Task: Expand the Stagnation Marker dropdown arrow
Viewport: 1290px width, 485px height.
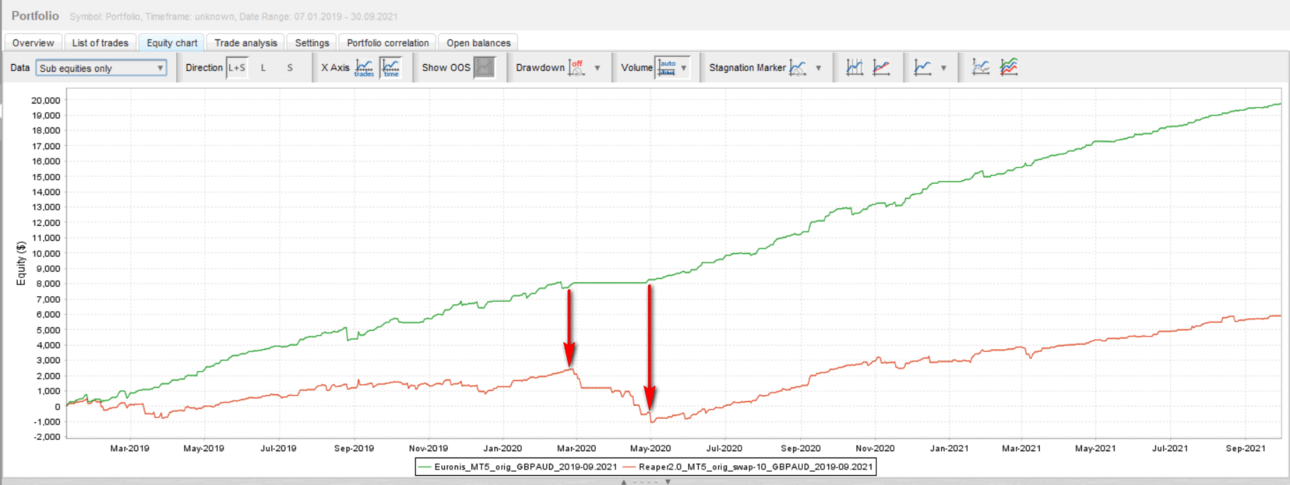Action: point(818,68)
